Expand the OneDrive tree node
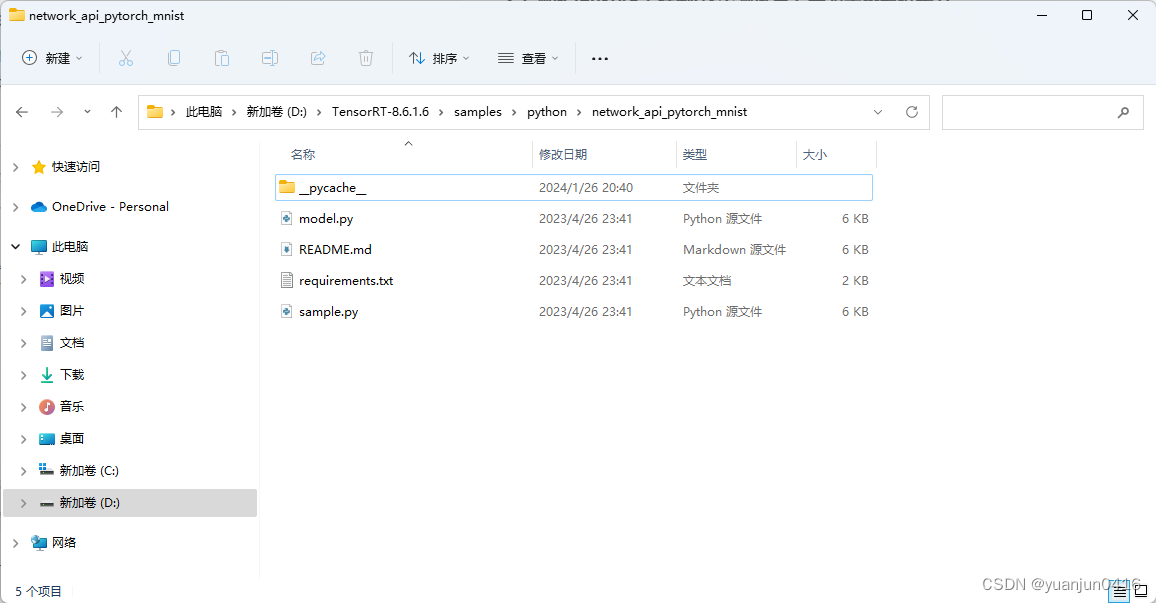Image resolution: width=1156 pixels, height=603 pixels. [15, 207]
